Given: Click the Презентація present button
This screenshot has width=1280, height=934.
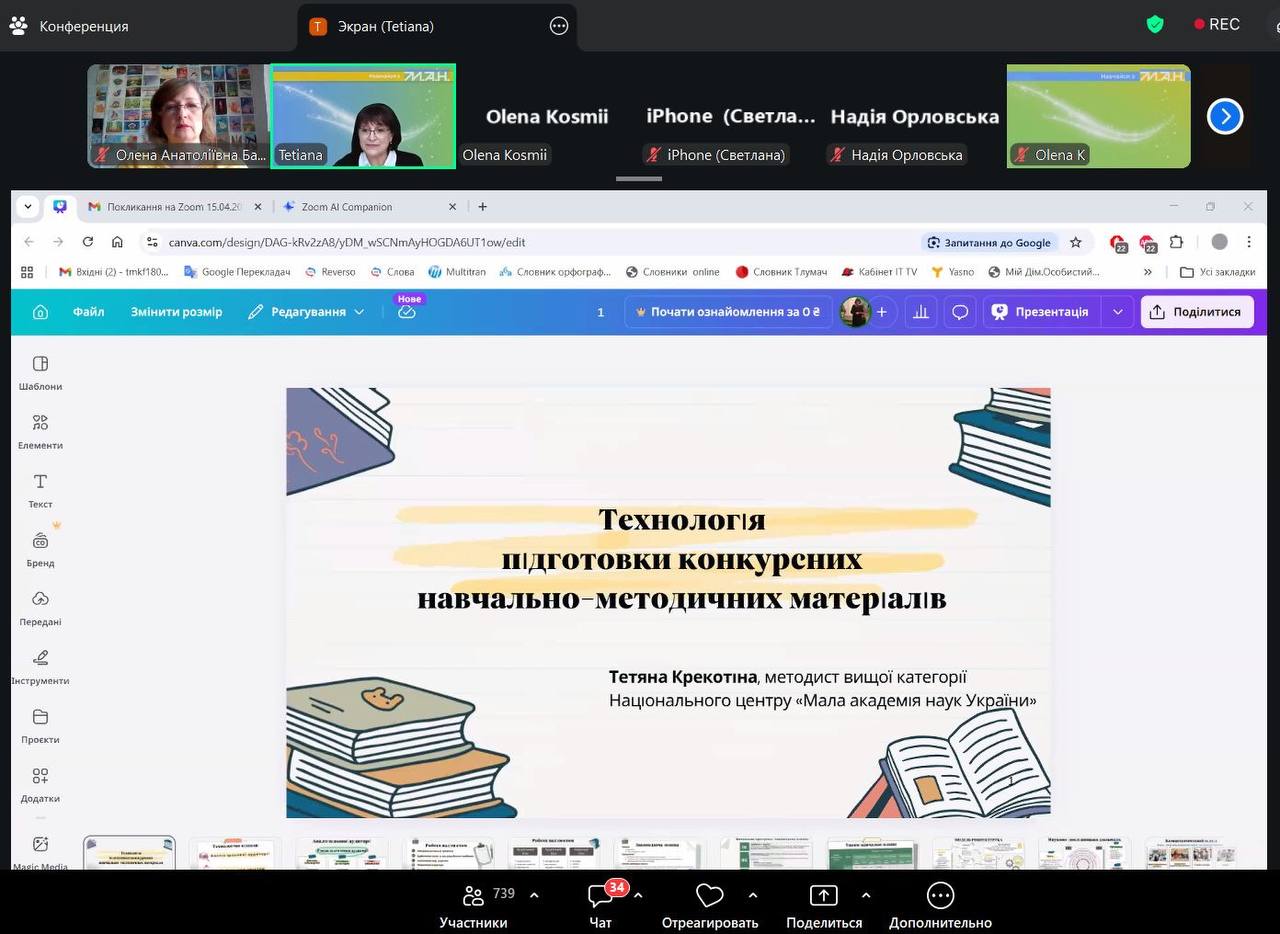Looking at the screenshot, I should [1040, 312].
